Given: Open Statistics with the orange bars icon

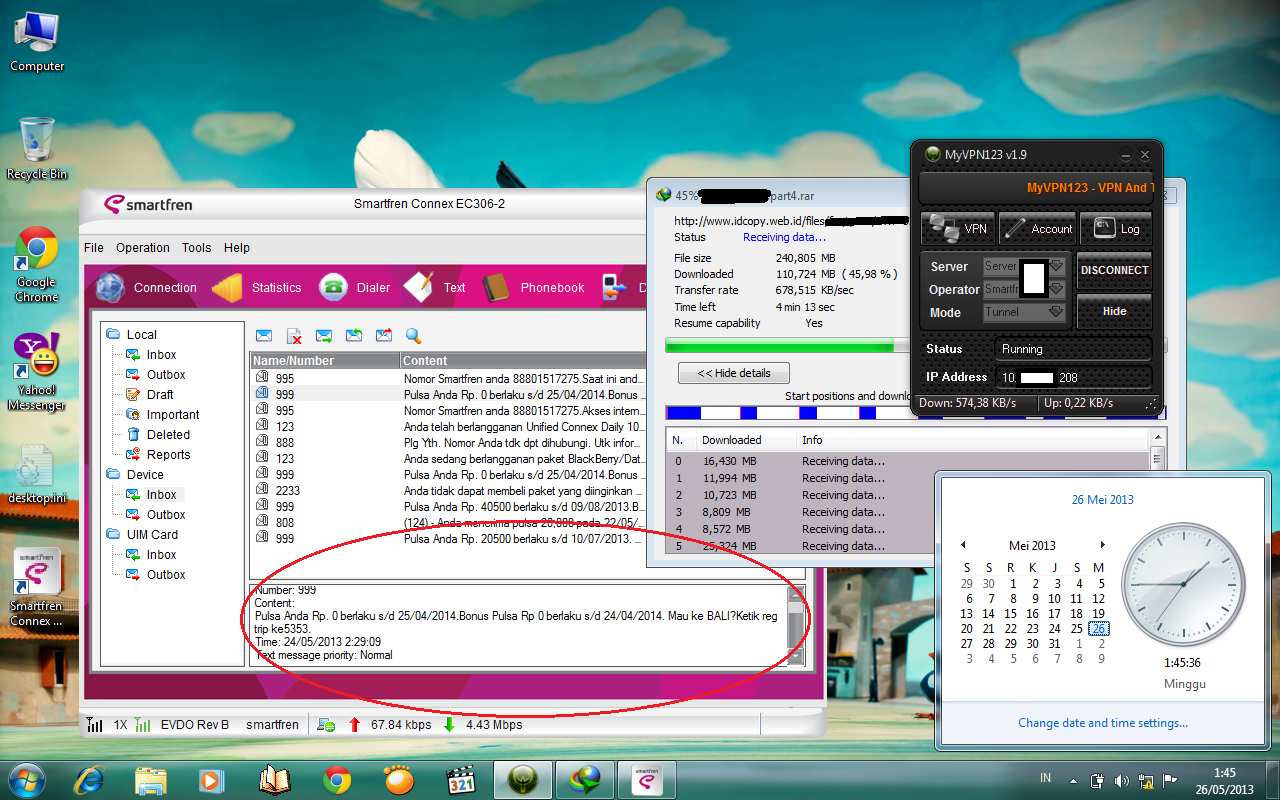Looking at the screenshot, I should [x=227, y=287].
